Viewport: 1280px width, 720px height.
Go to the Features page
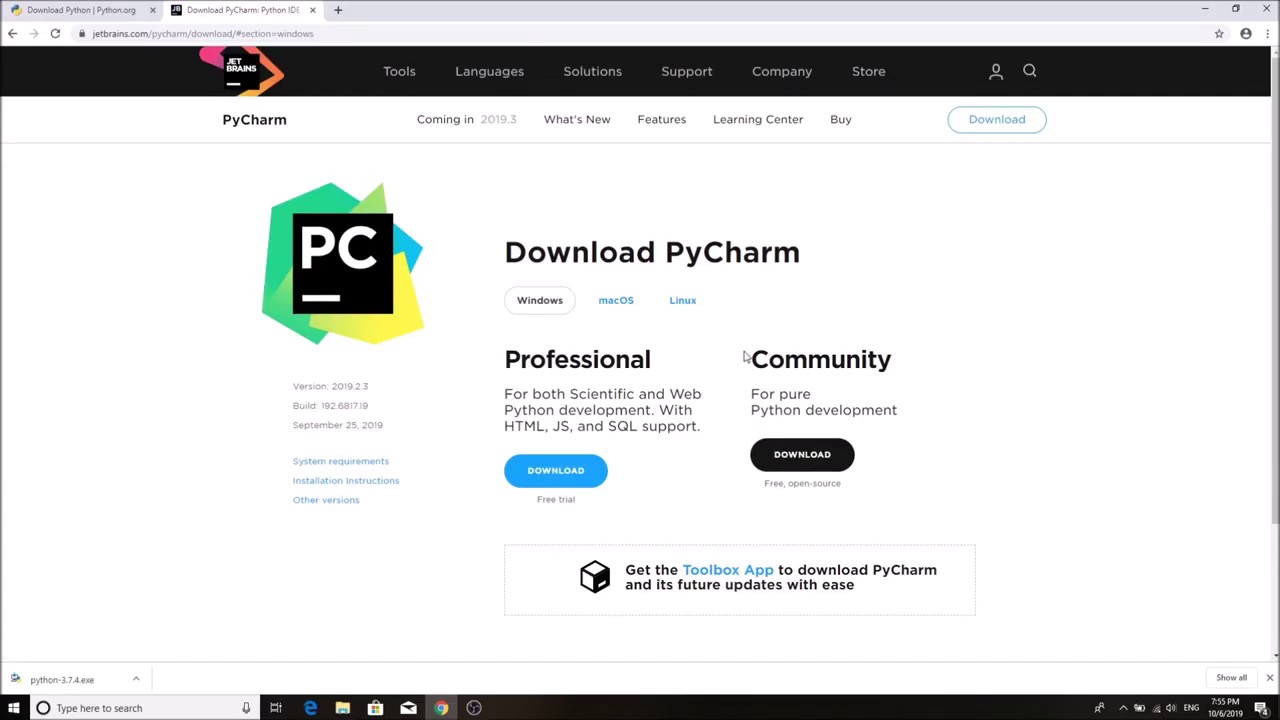tap(662, 119)
